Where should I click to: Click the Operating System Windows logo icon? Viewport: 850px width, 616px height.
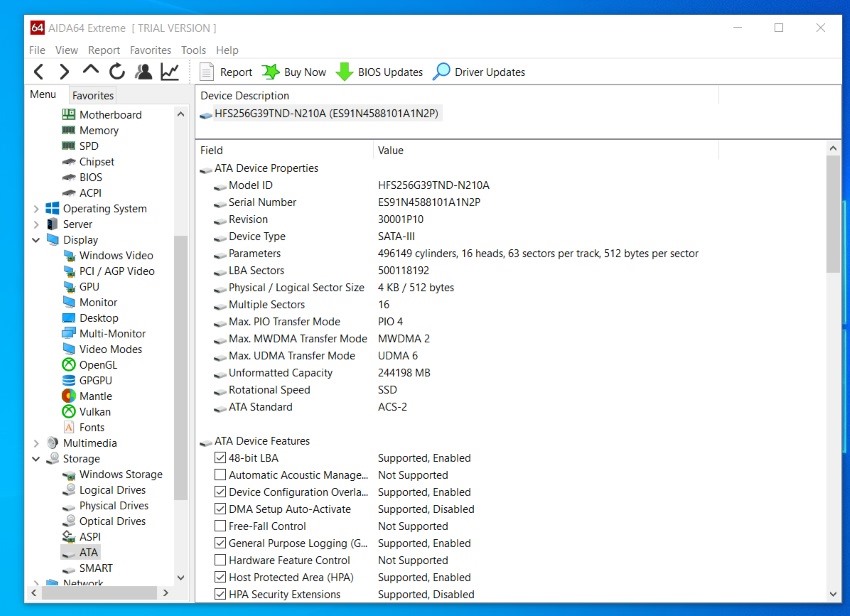point(53,208)
